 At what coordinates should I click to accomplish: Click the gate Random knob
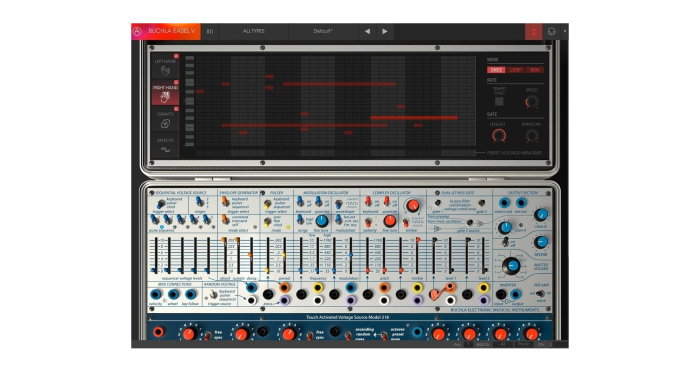click(531, 136)
